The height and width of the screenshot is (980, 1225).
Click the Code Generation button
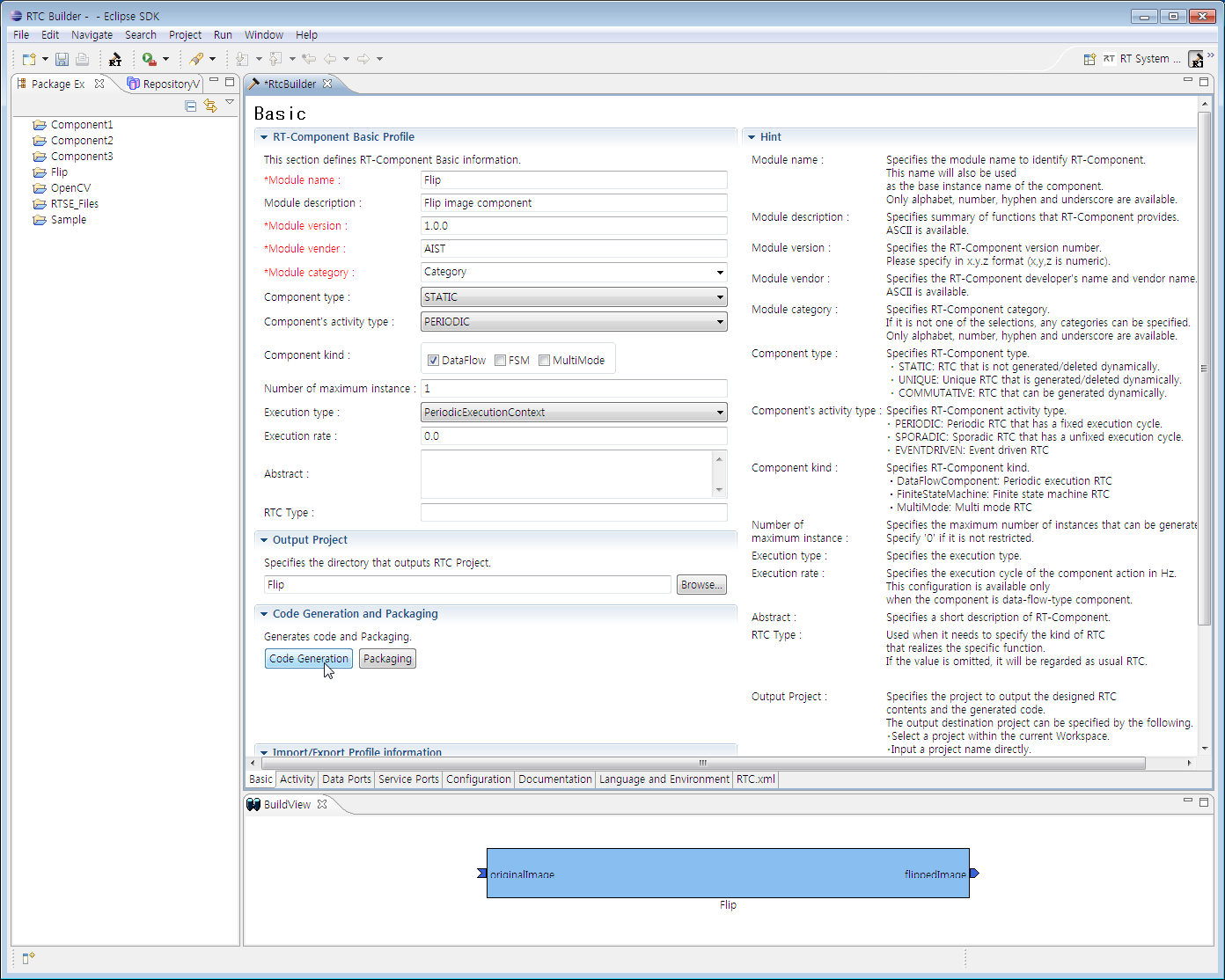click(309, 659)
